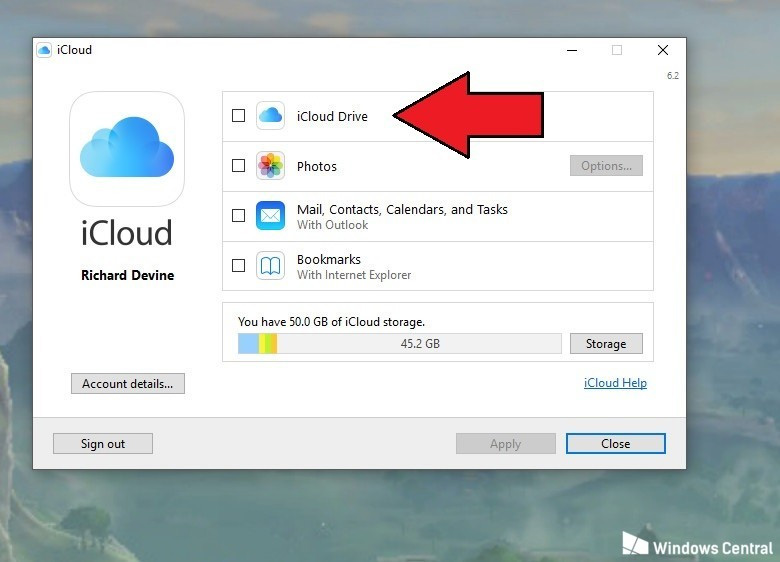The width and height of the screenshot is (780, 562).
Task: Open the iCloud Help link
Action: 615,383
